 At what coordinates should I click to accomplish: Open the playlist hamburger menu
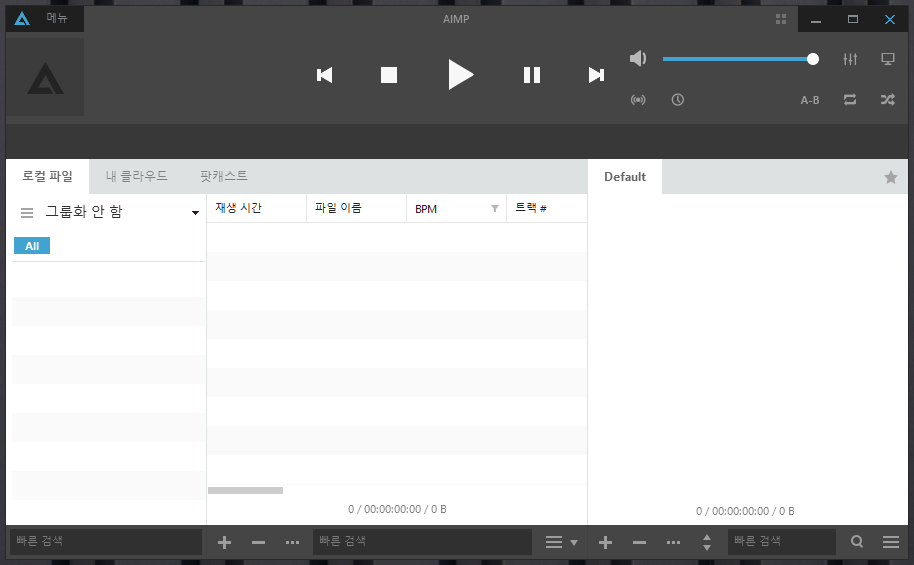coord(891,542)
